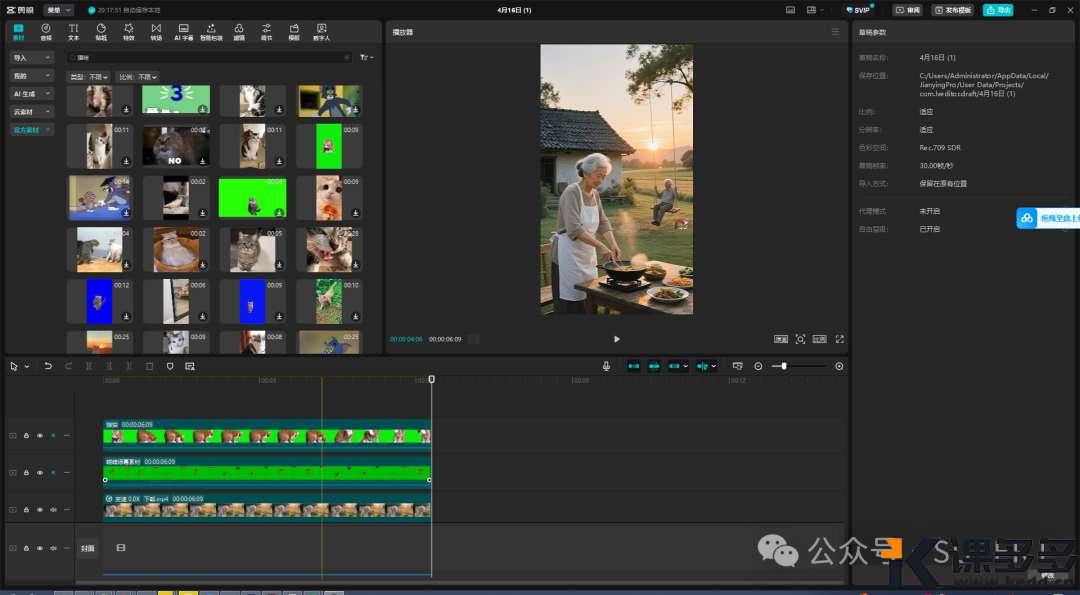Image resolution: width=1080 pixels, height=595 pixels.
Task: Mute the 下载.mp4 video track
Action: tap(53, 509)
